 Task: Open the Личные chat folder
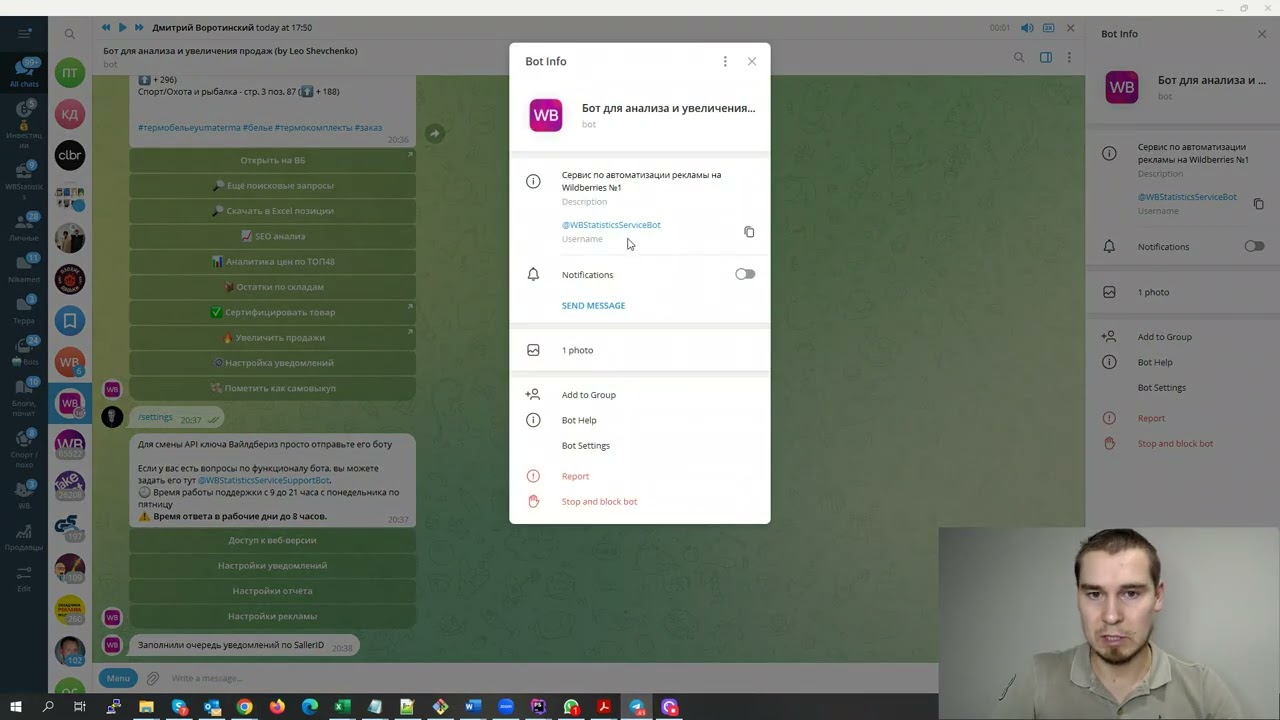point(24,228)
